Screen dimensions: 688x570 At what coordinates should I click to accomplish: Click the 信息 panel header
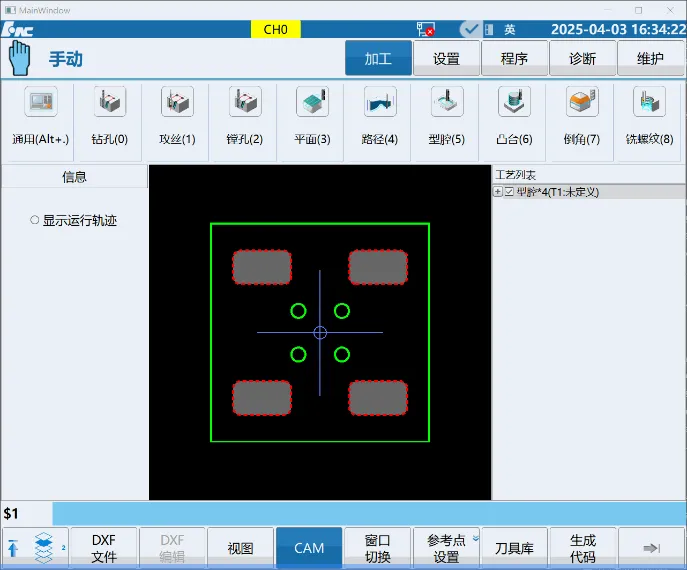click(x=74, y=177)
